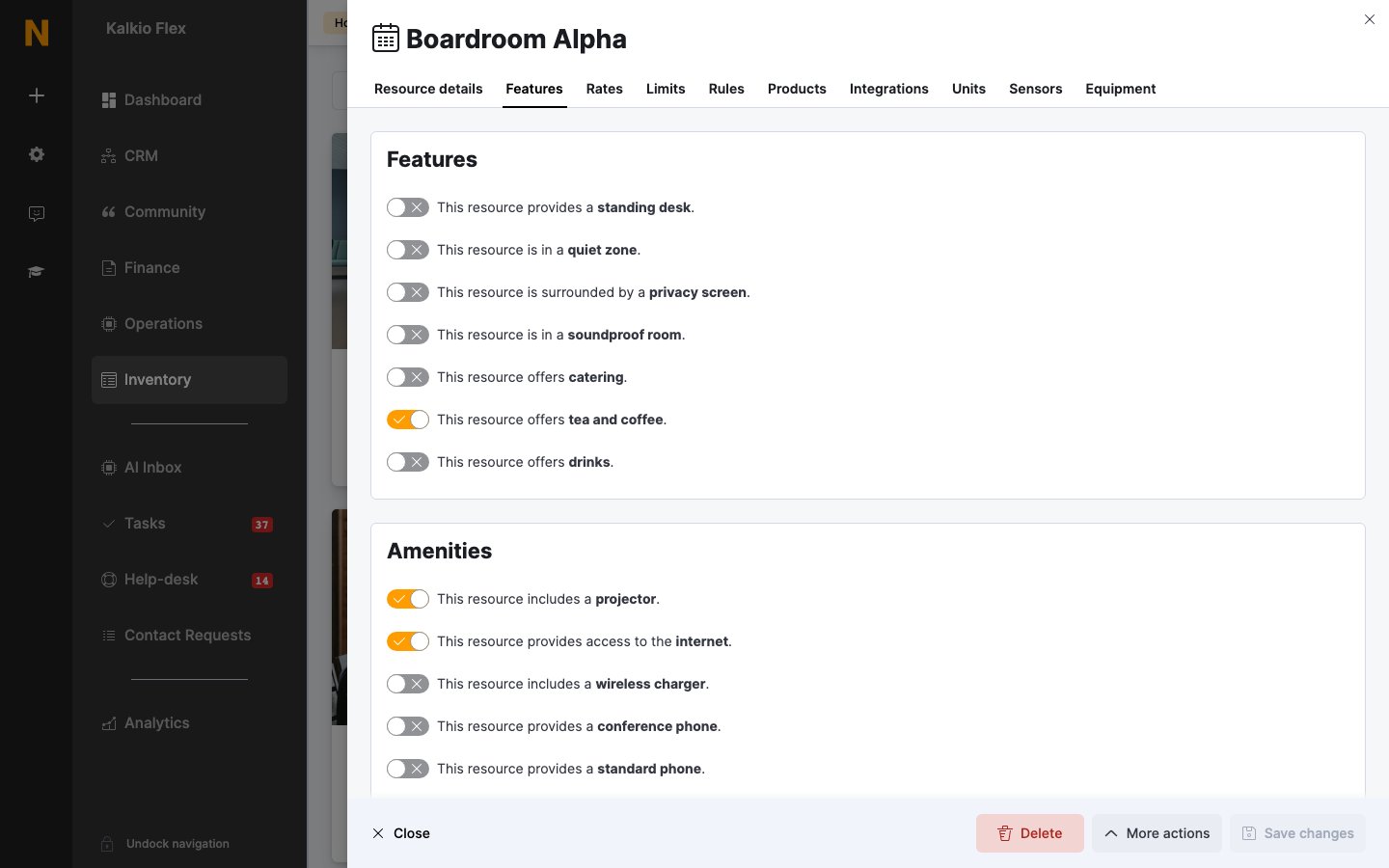Click the Undock navigation lock icon
The image size is (1389, 868).
108,844
